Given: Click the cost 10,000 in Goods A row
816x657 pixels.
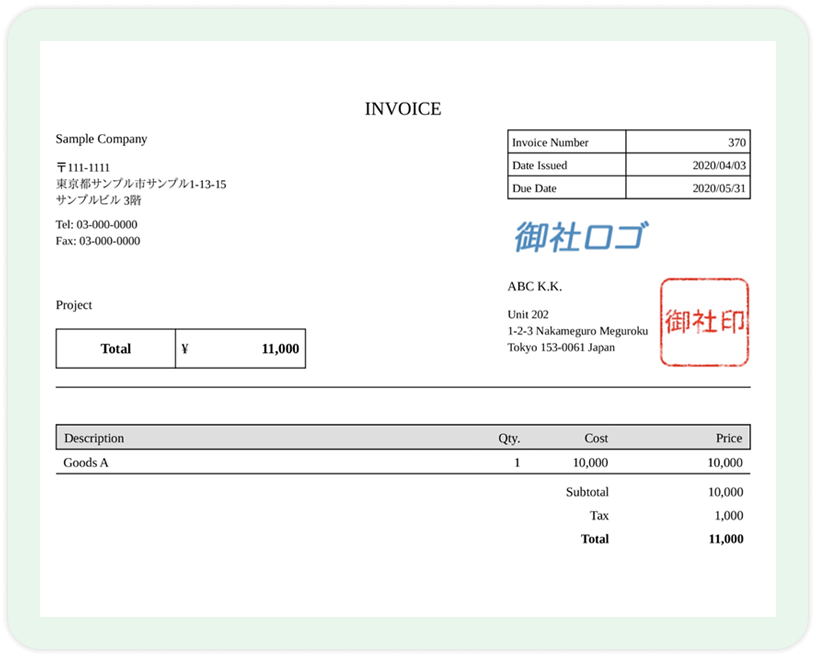Looking at the screenshot, I should [x=590, y=462].
